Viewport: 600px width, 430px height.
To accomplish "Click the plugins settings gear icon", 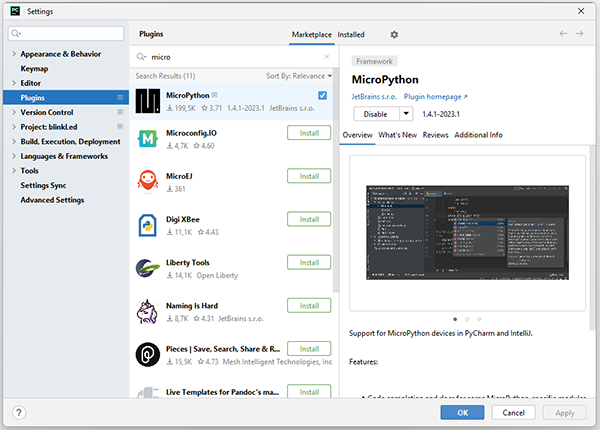I will [x=394, y=35].
